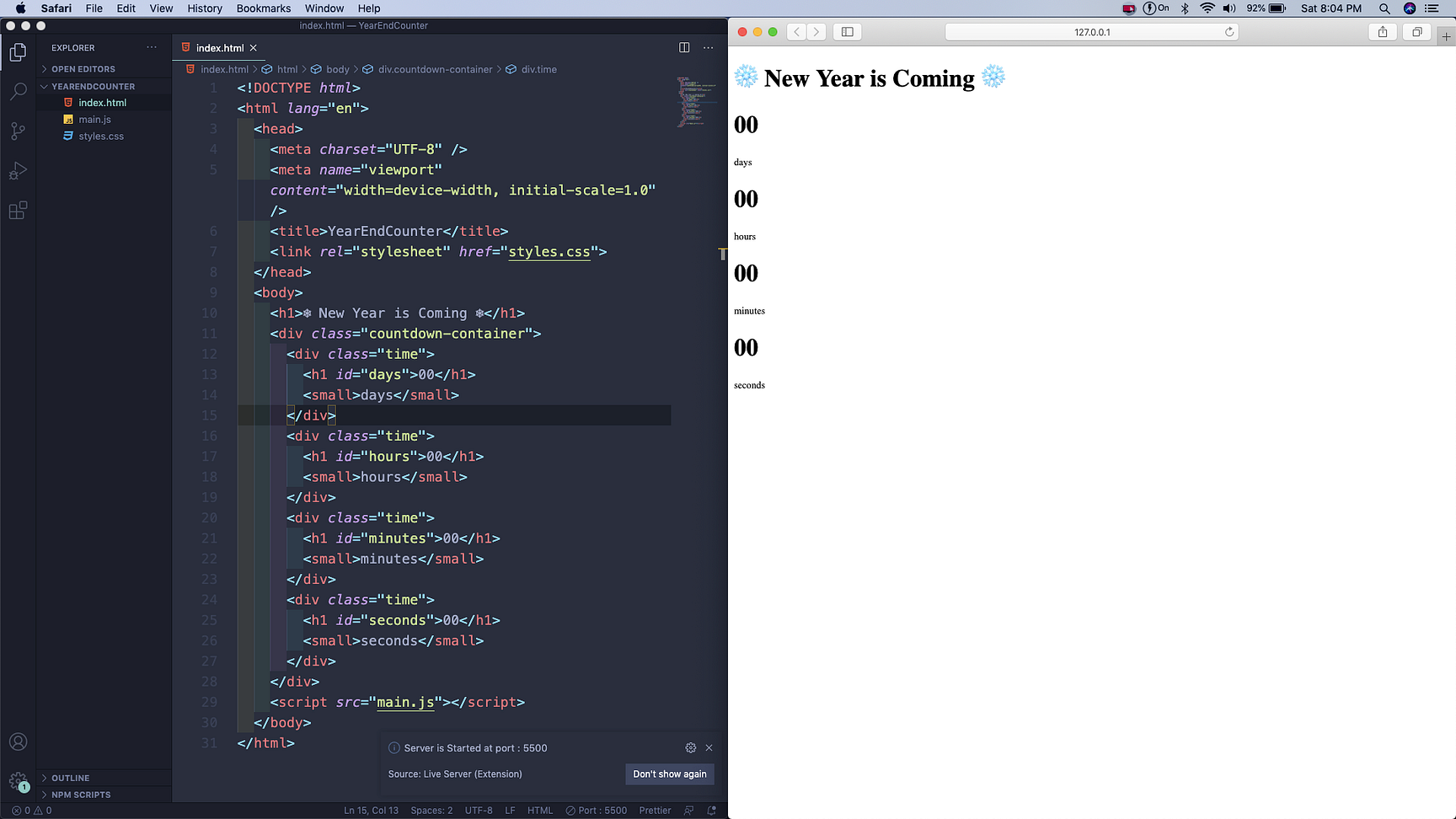Show all tabs overview in Safari
The image size is (1456, 819).
(1417, 32)
